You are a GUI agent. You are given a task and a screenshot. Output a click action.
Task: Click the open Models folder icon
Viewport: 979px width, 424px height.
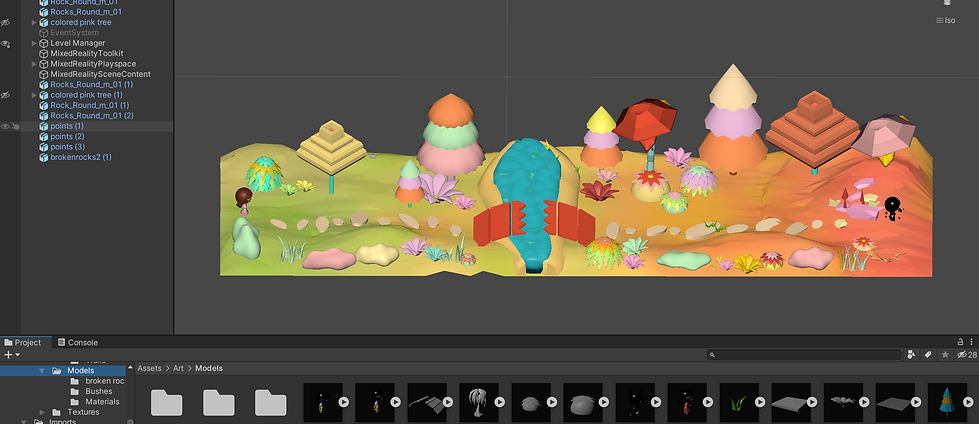pos(56,370)
